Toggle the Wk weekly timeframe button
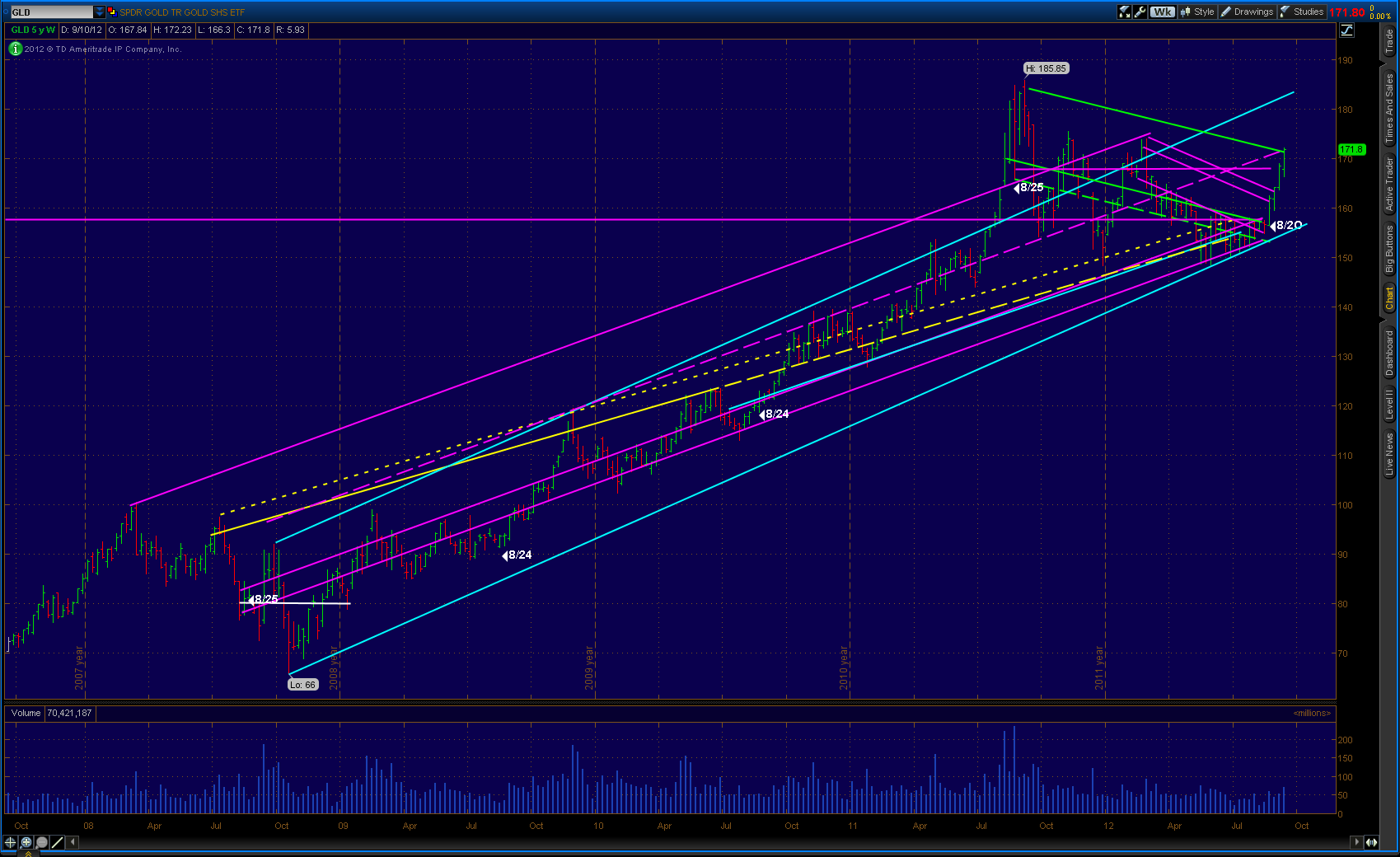 [1163, 12]
